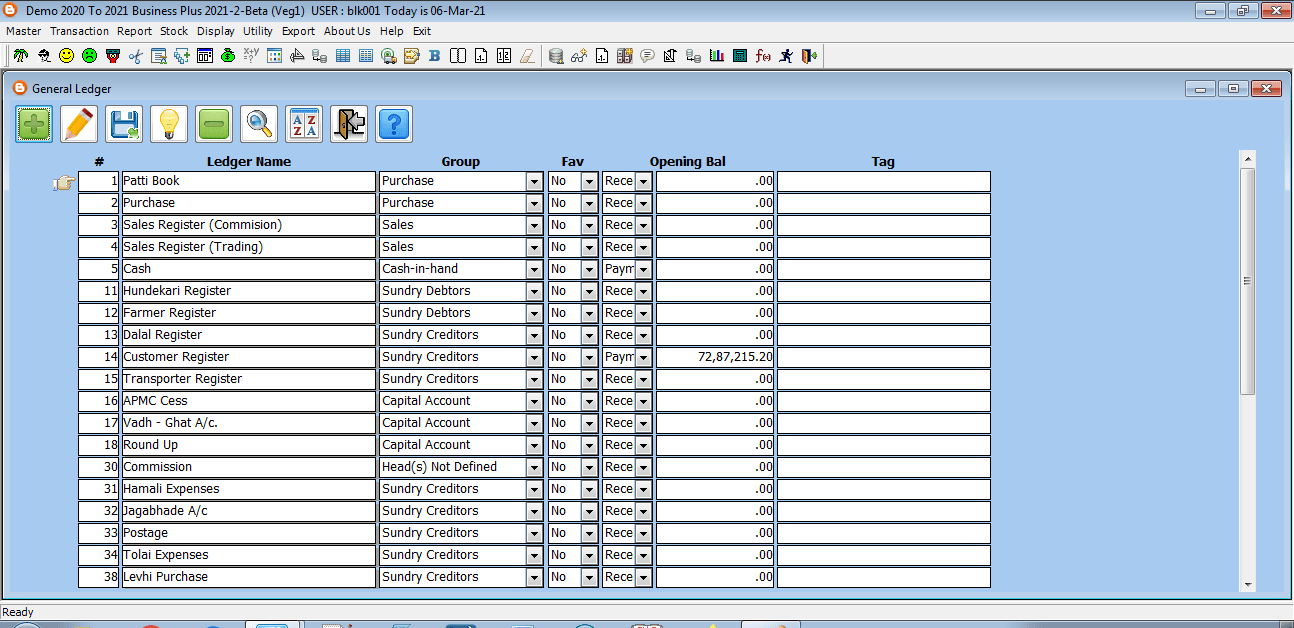Sort ledgers with the A-Z icon
The height and width of the screenshot is (628, 1294).
304,124
